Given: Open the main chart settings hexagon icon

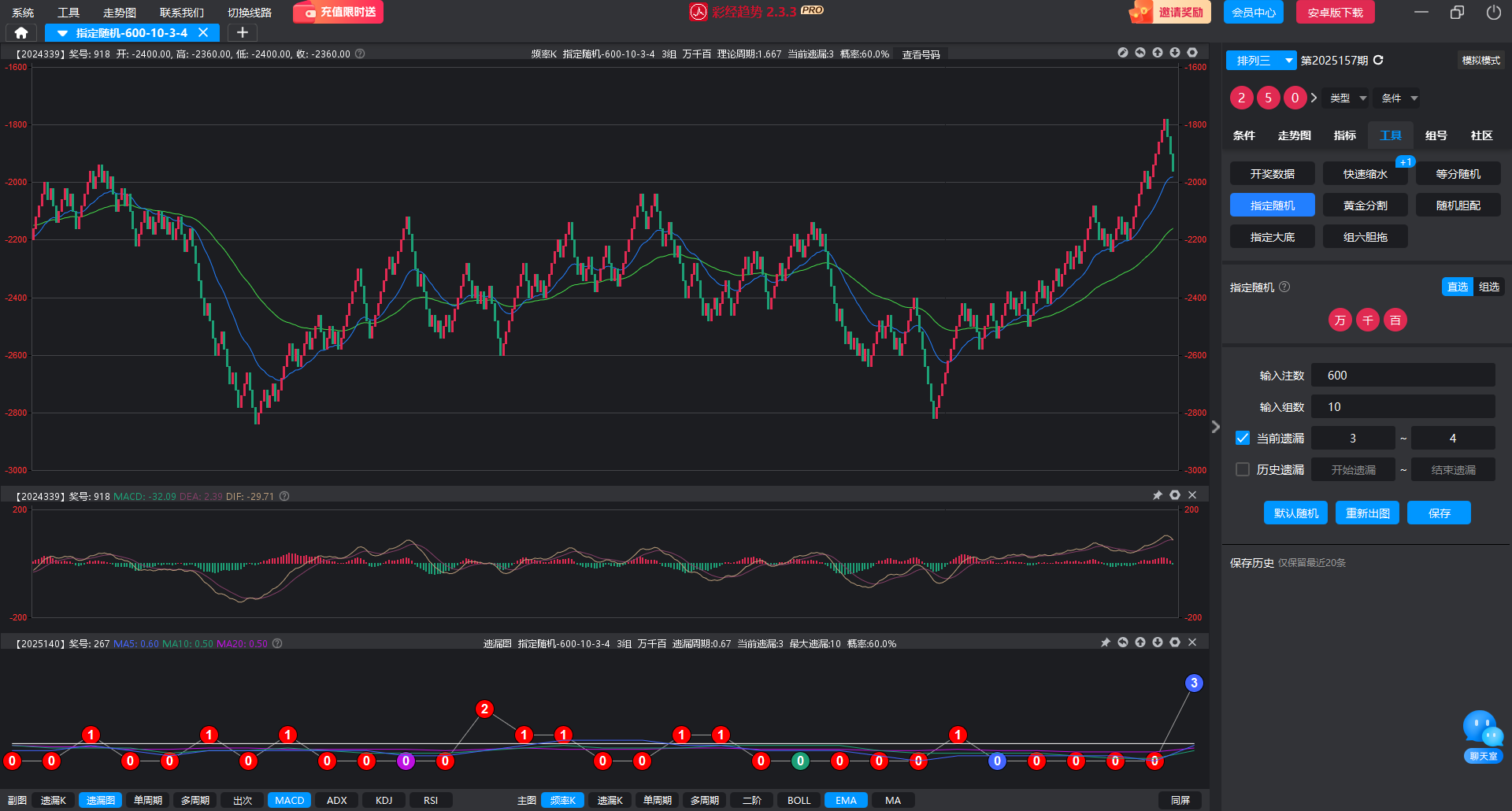Looking at the screenshot, I should (x=1192, y=53).
